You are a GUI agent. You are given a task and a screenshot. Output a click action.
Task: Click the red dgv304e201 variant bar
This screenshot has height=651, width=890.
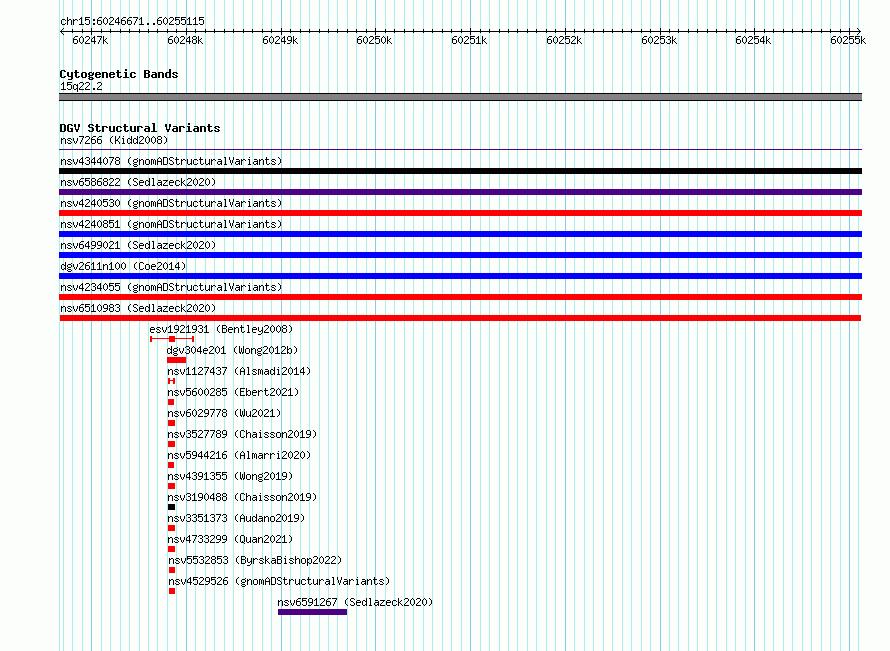pyautogui.click(x=177, y=360)
